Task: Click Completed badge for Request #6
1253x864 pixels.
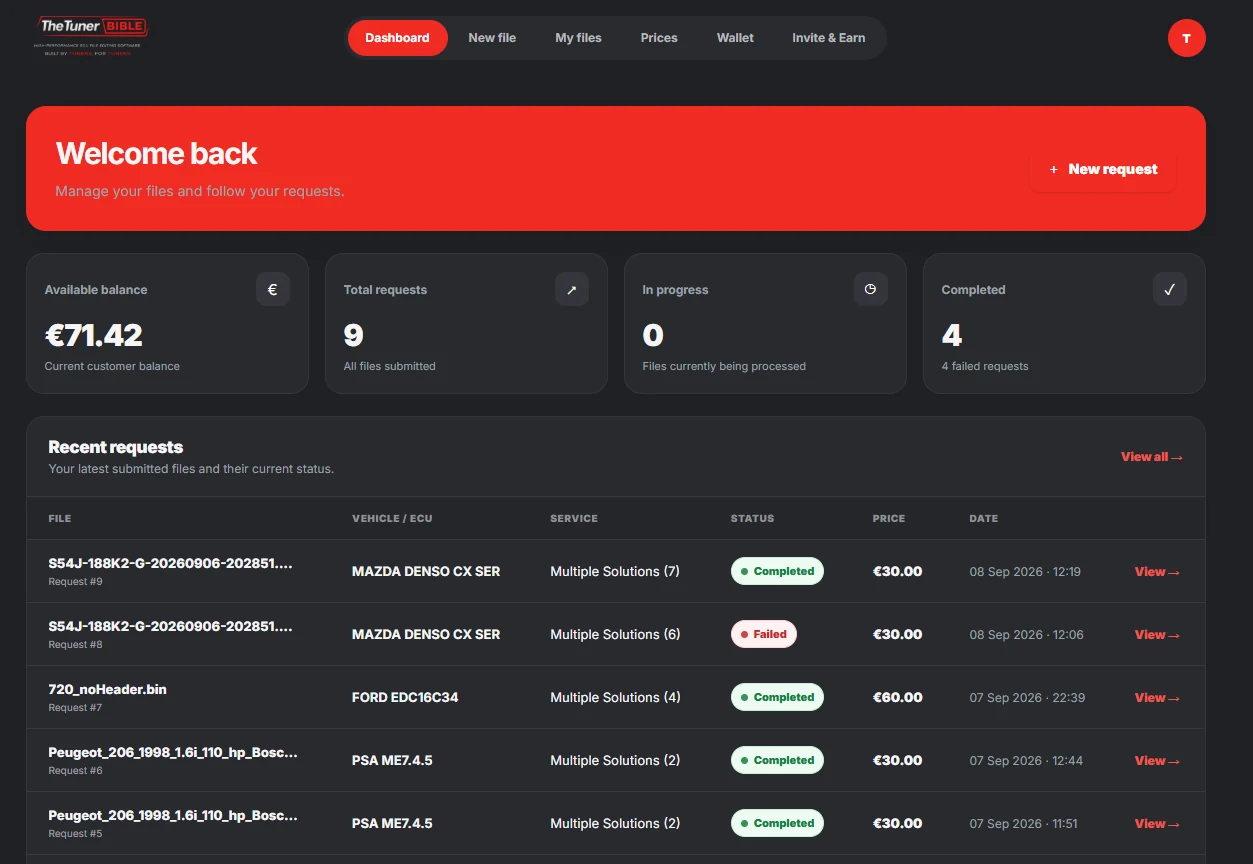Action: tap(777, 760)
